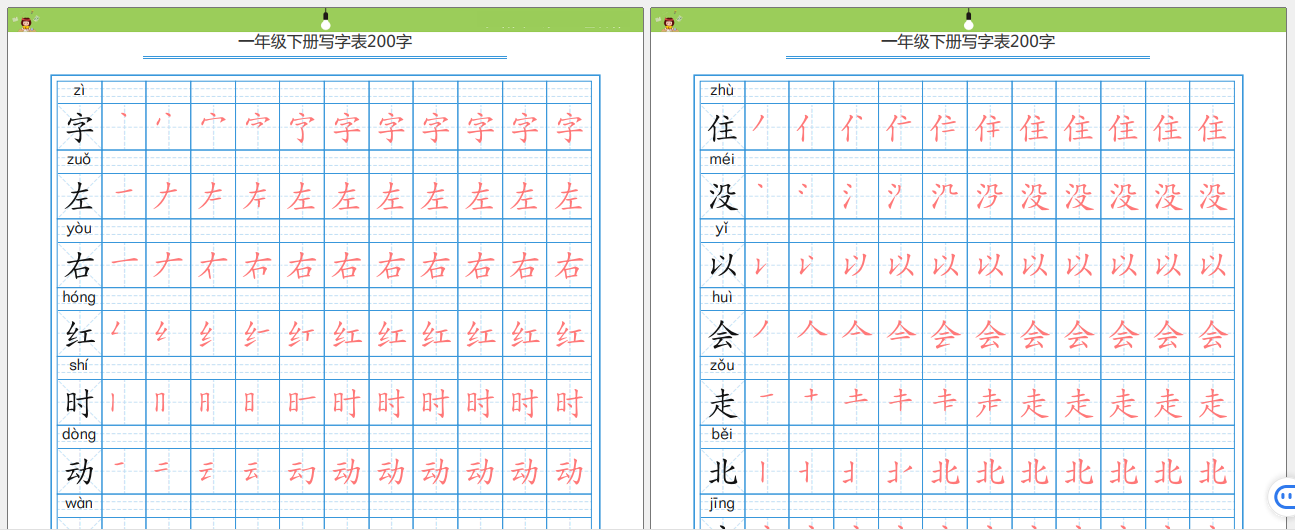The height and width of the screenshot is (532, 1295).
Task: Open the floating blue chat assistant bubble
Action: (x=1284, y=495)
